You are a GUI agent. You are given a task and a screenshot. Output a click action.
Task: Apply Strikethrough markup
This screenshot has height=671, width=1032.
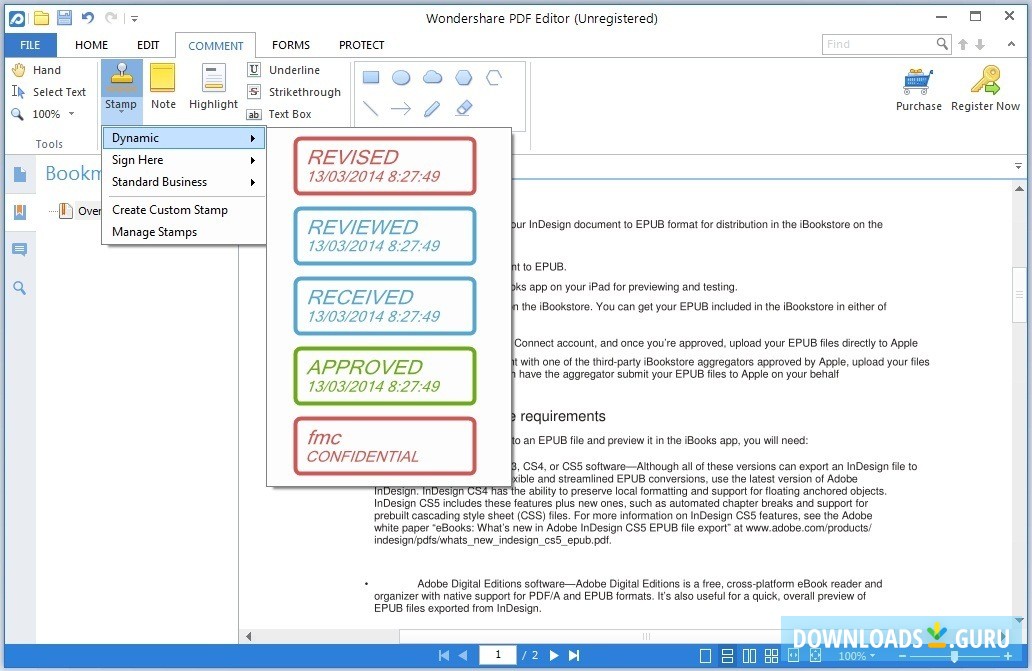tap(294, 92)
